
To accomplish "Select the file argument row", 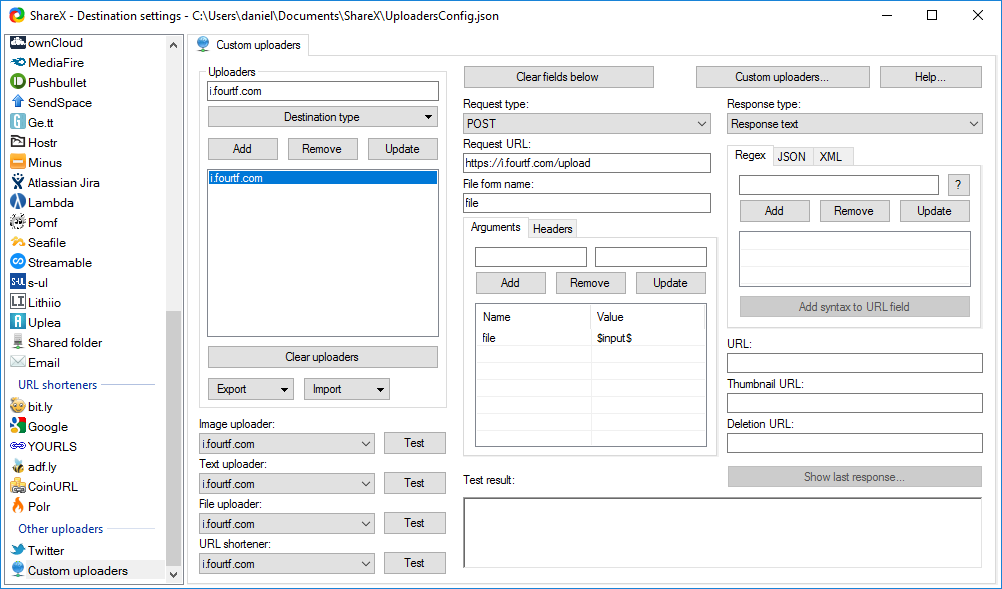I will pyautogui.click(x=590, y=338).
